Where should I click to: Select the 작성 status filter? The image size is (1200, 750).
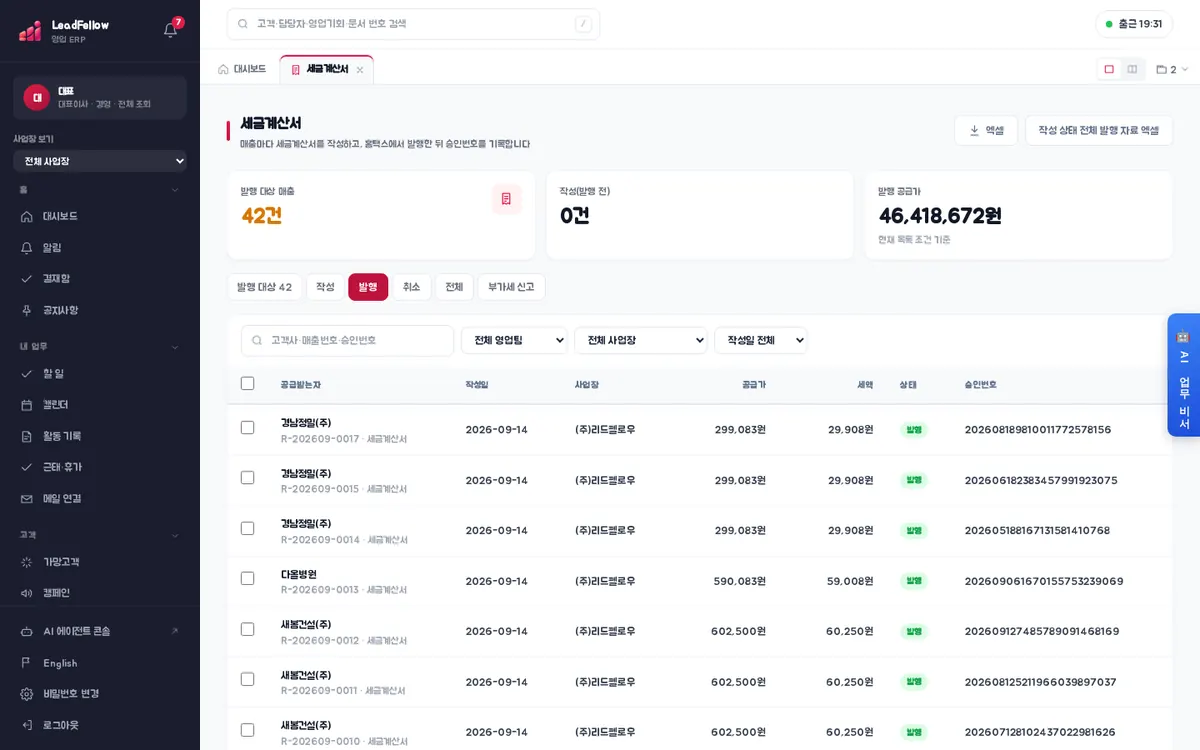pos(325,287)
